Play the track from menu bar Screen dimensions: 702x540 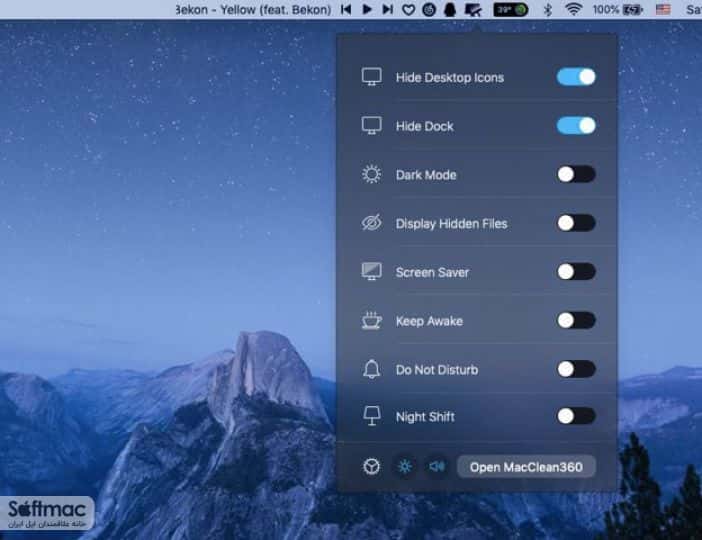pyautogui.click(x=367, y=9)
